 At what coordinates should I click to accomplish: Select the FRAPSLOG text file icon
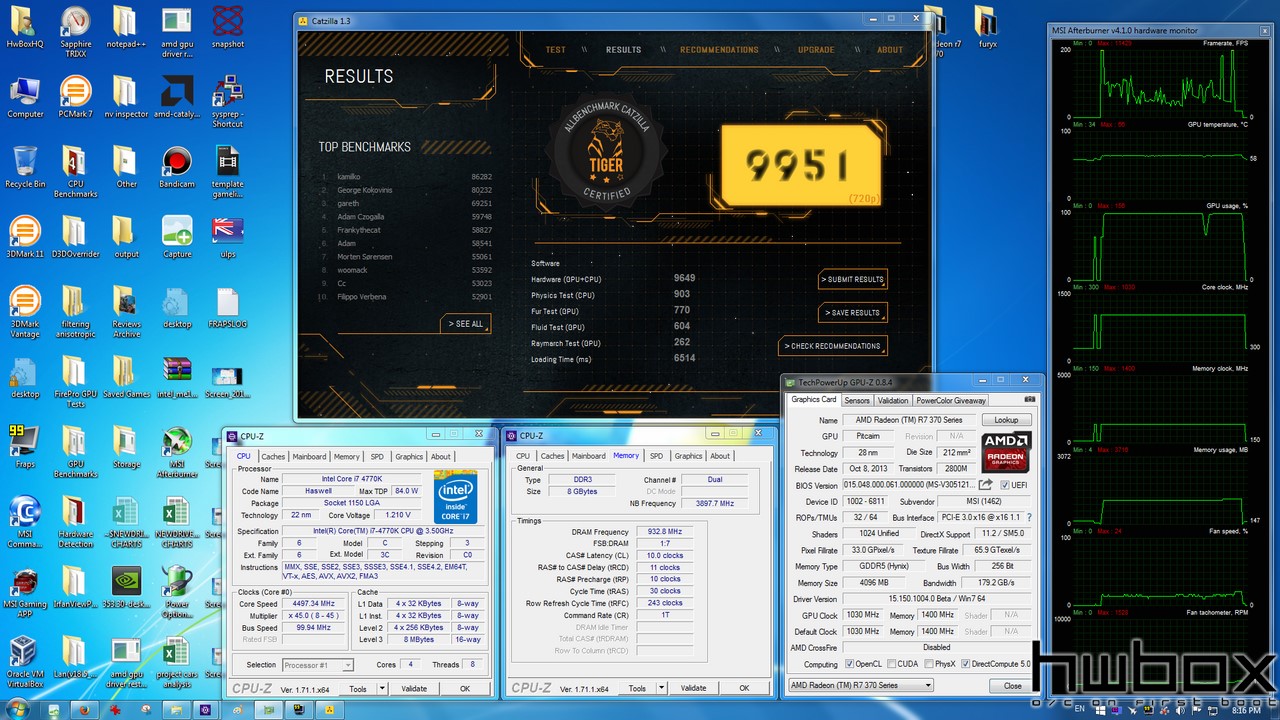point(228,307)
